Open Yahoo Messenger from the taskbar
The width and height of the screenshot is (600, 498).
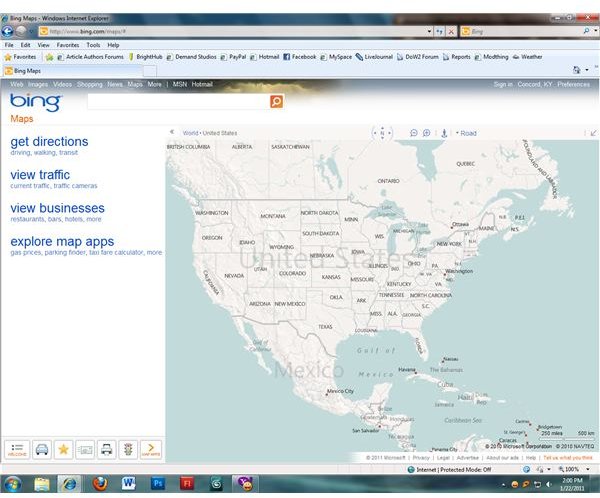click(x=245, y=484)
